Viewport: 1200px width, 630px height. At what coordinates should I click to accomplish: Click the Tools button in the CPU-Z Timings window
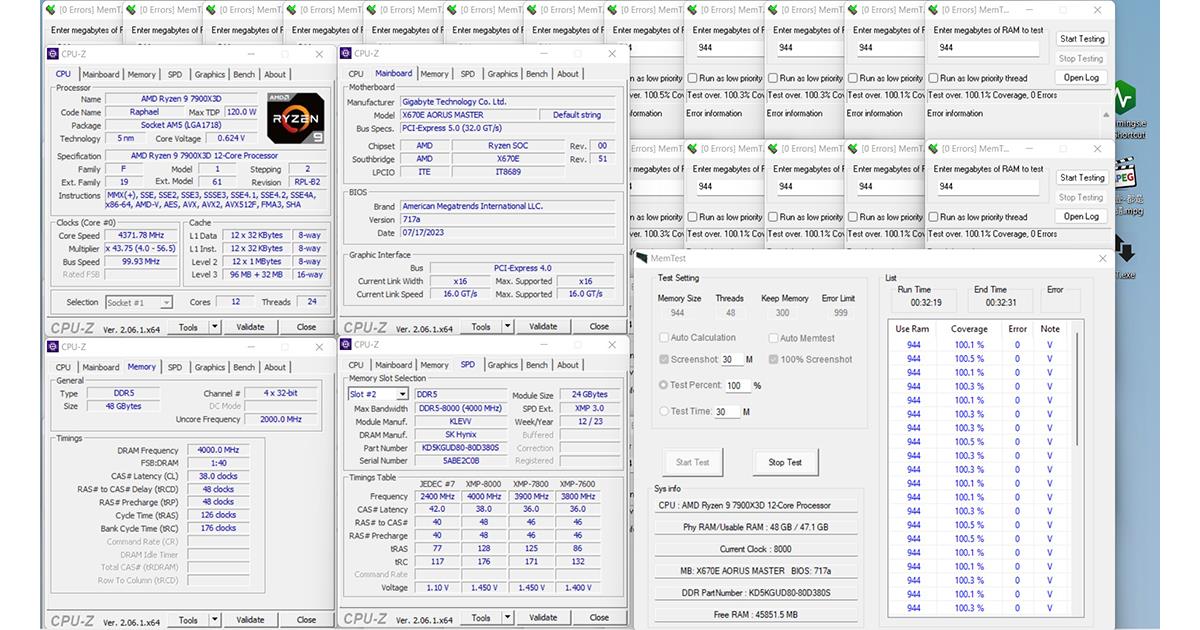[188, 620]
